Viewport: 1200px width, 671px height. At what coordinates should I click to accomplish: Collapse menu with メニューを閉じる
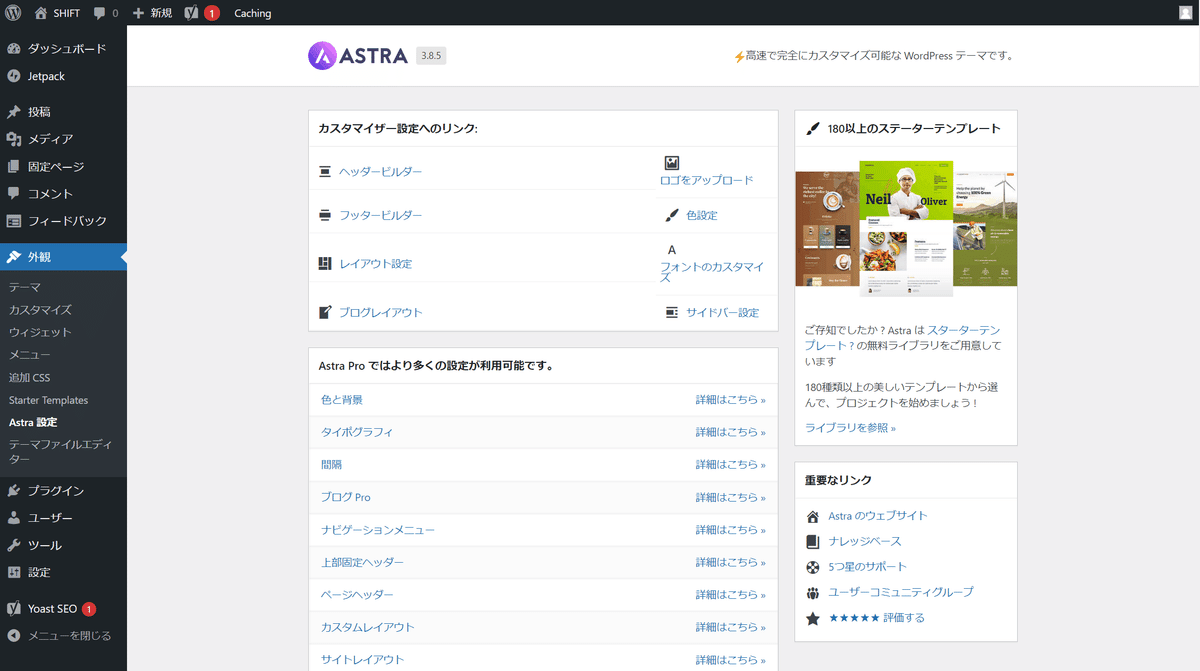(x=63, y=636)
